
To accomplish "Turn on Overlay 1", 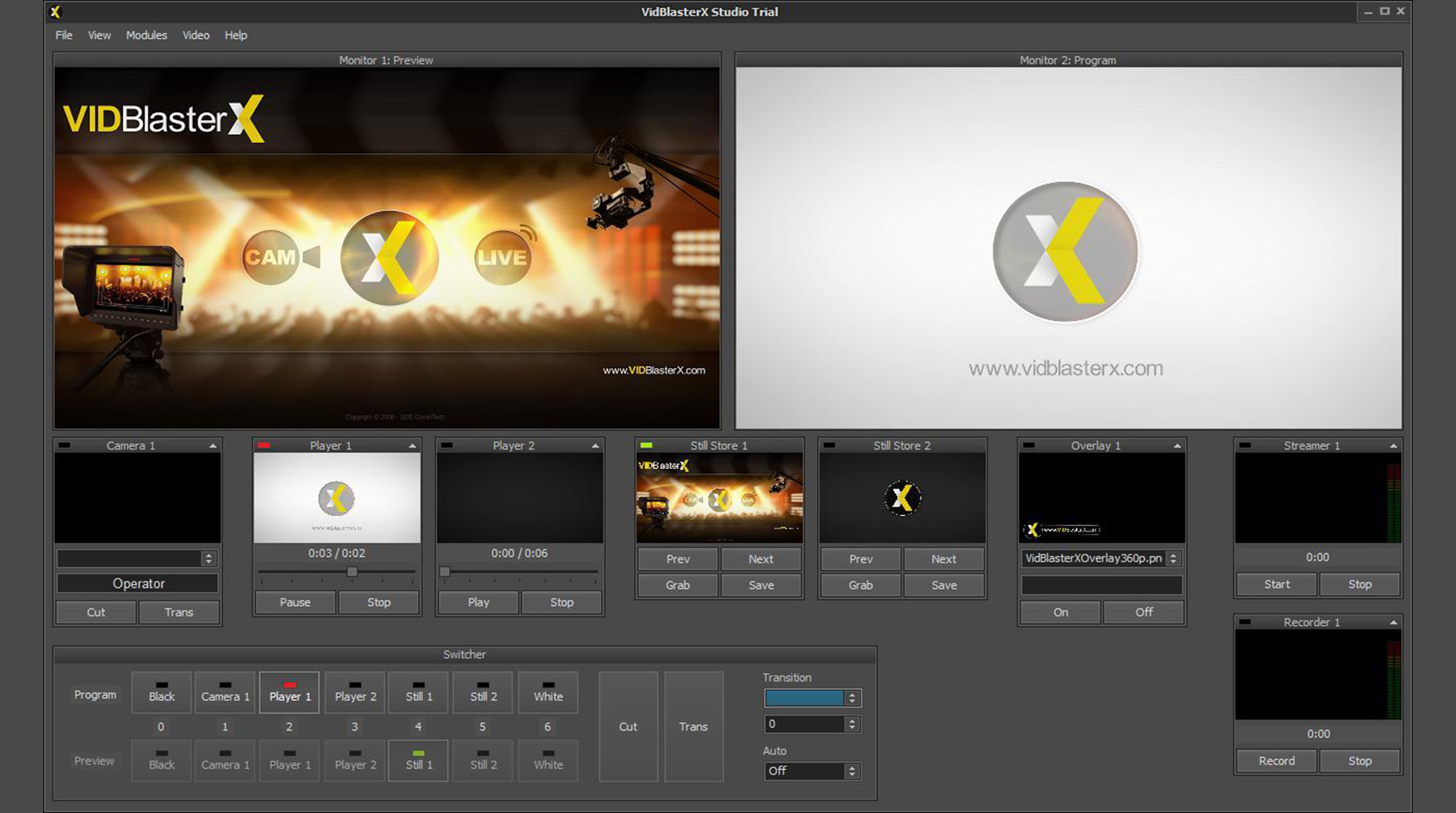I will pyautogui.click(x=1059, y=612).
